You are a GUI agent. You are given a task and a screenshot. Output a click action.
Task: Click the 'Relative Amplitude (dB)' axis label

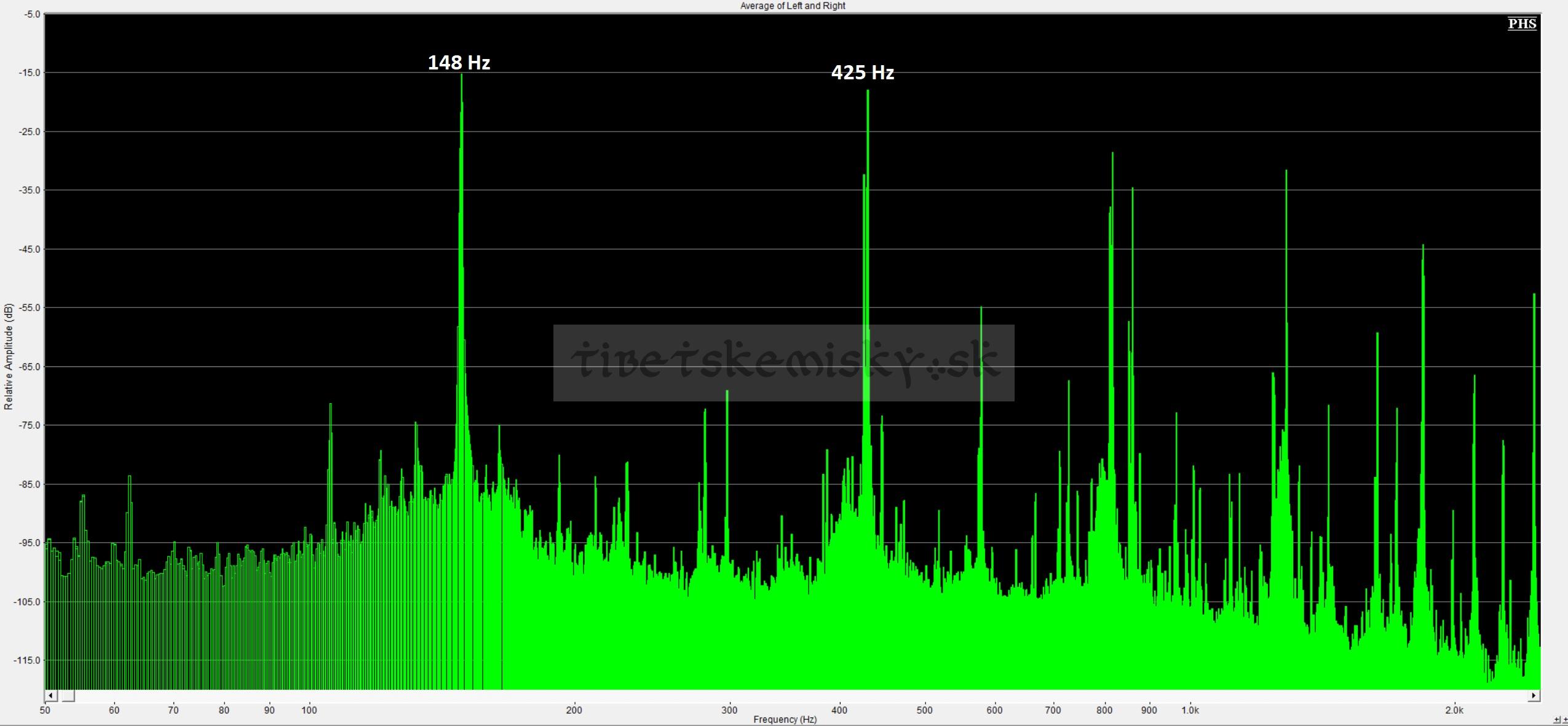[9, 357]
